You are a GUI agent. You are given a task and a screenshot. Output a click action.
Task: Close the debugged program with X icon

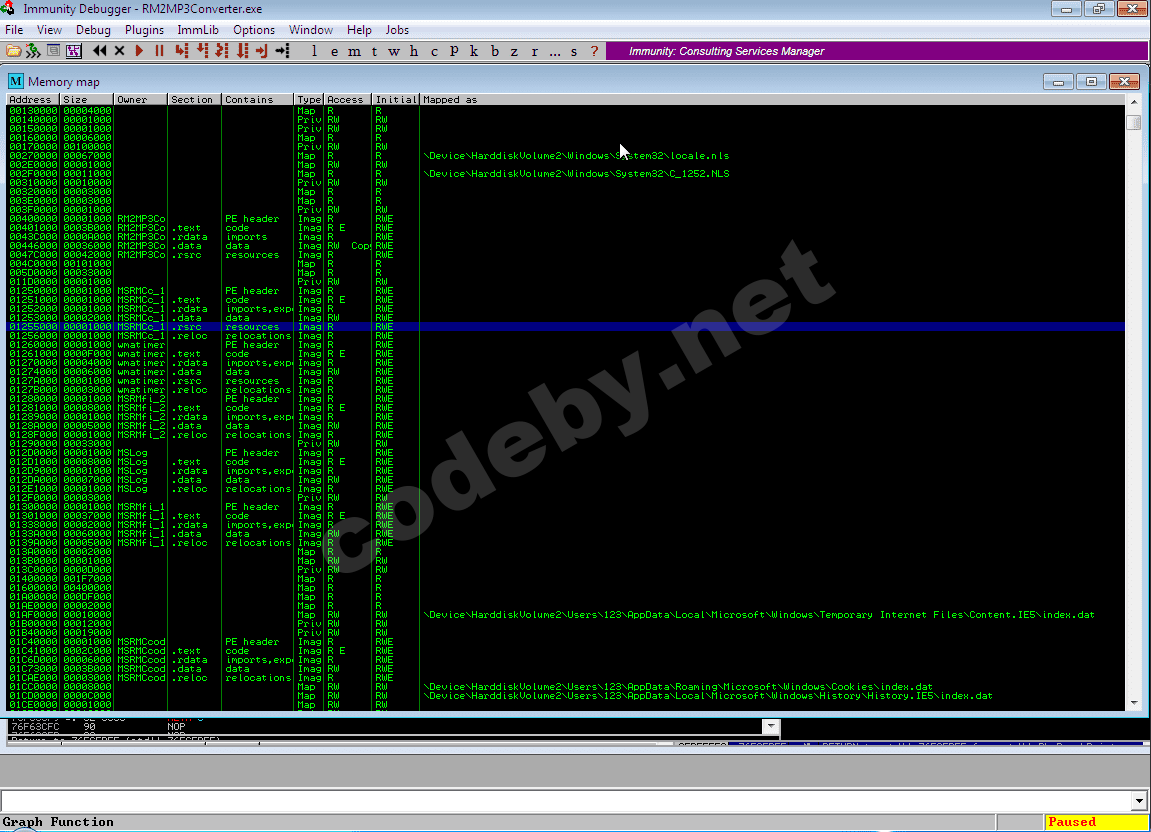pyautogui.click(x=120, y=51)
